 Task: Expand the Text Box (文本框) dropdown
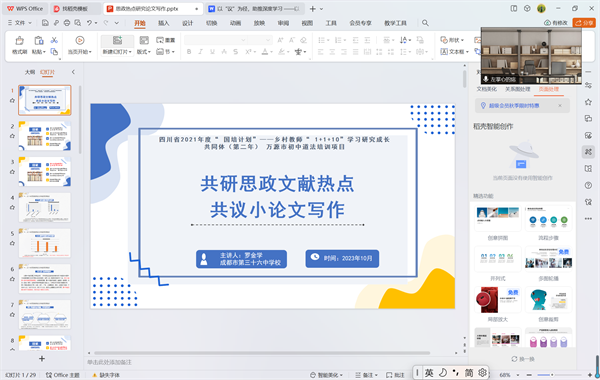(454, 52)
